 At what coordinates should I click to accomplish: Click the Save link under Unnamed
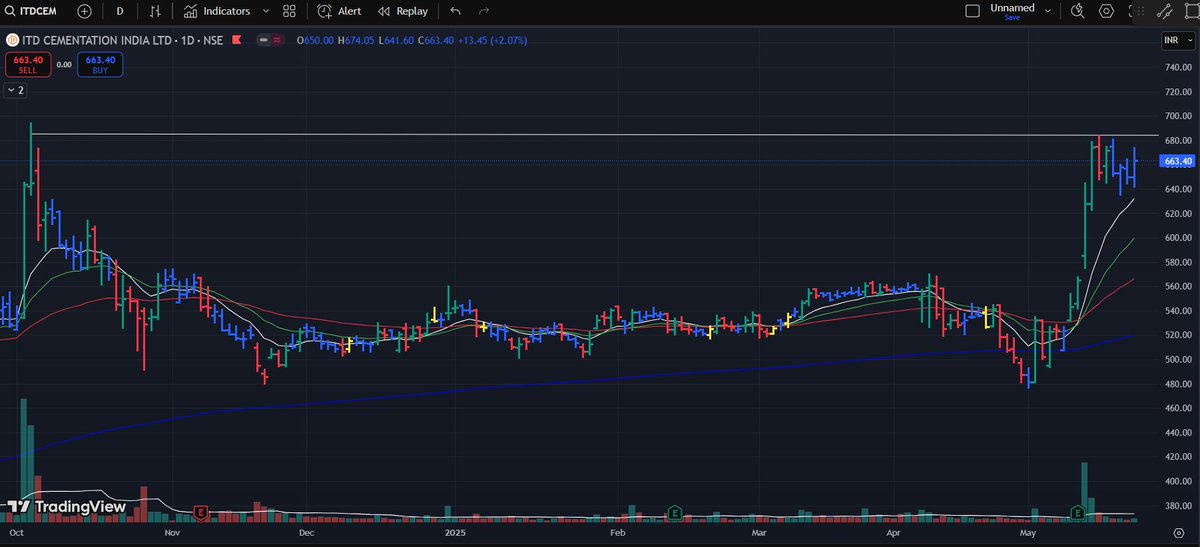point(1012,17)
